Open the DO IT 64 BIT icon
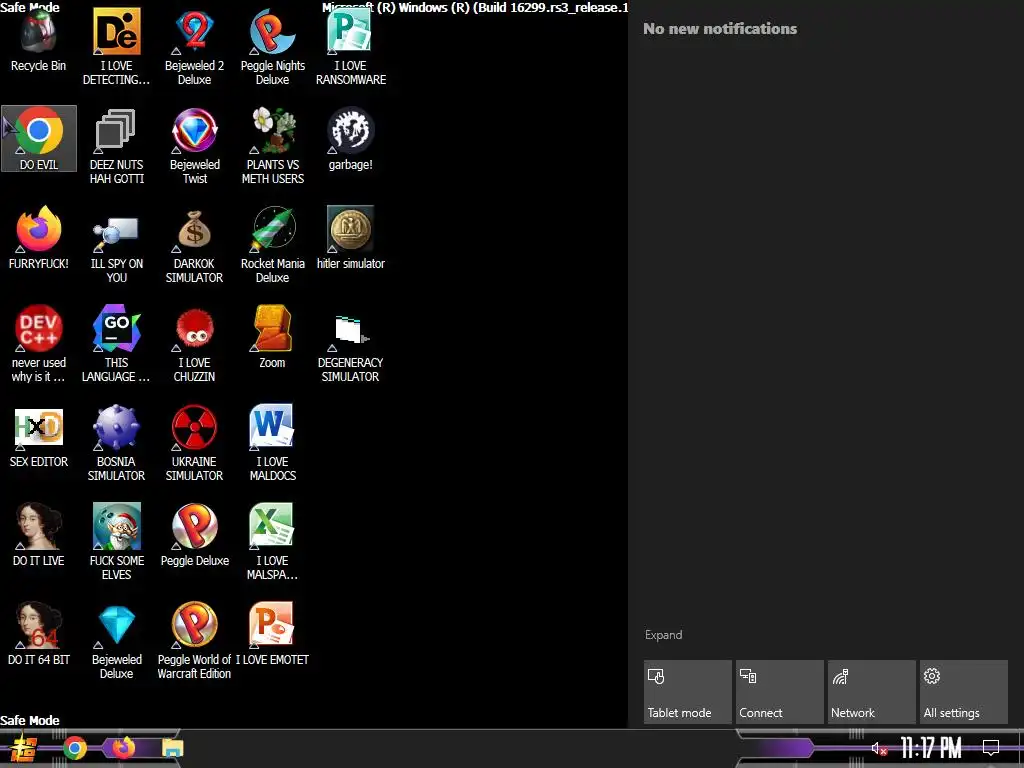The image size is (1024, 768). [39, 634]
